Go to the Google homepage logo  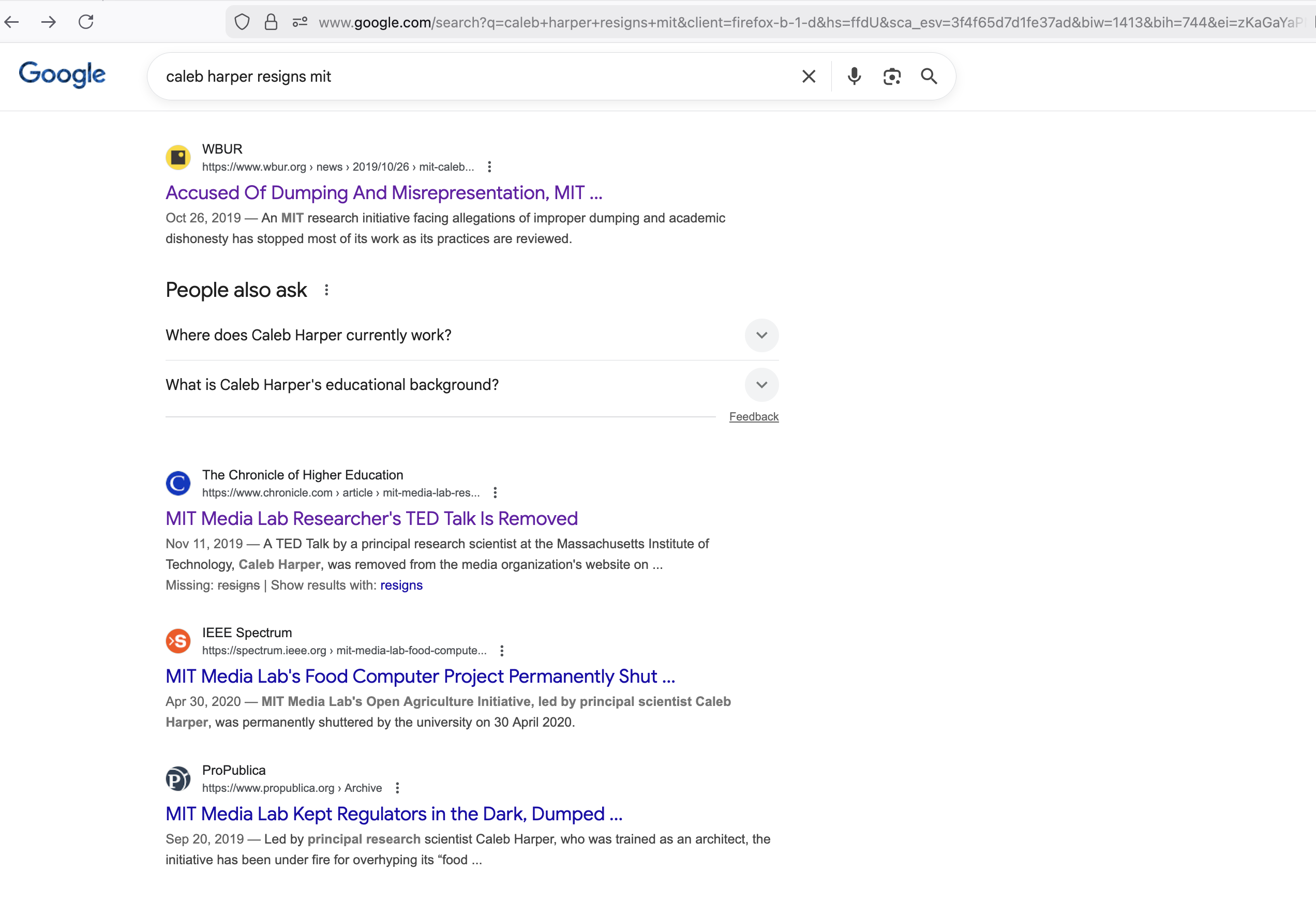pyautogui.click(x=62, y=74)
